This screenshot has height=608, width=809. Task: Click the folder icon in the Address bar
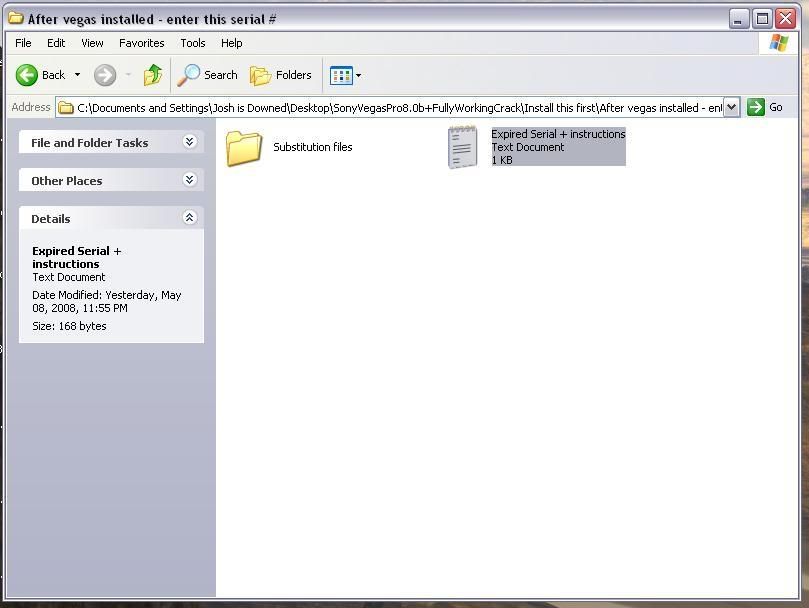click(x=66, y=108)
